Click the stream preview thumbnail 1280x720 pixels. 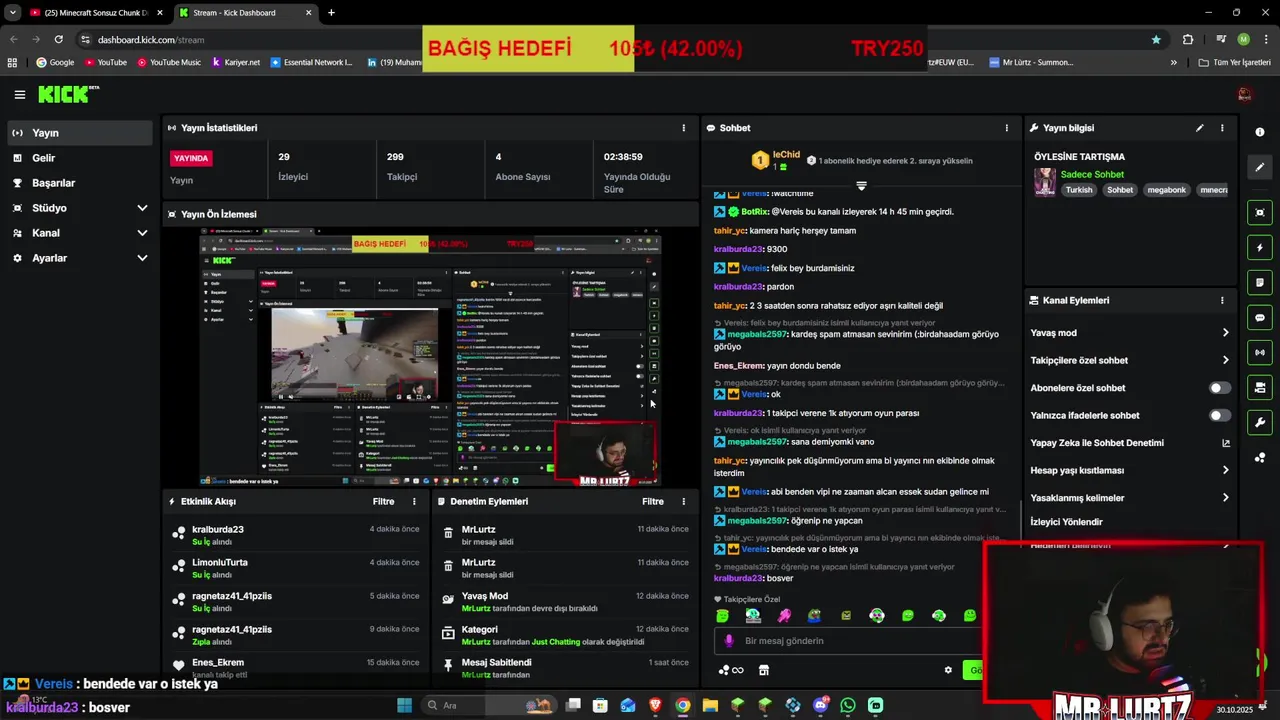click(430, 357)
